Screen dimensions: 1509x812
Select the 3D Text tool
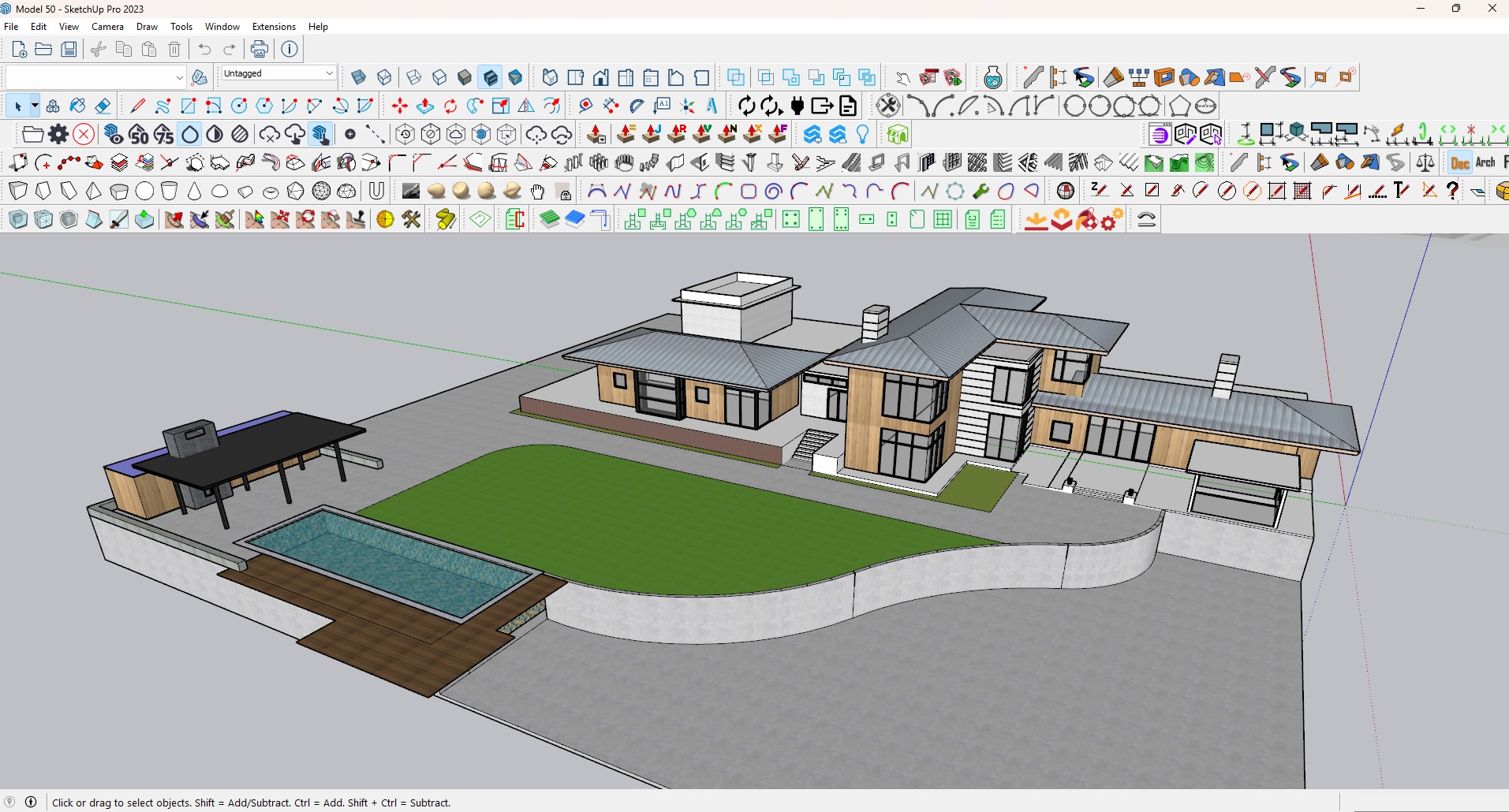click(712, 106)
